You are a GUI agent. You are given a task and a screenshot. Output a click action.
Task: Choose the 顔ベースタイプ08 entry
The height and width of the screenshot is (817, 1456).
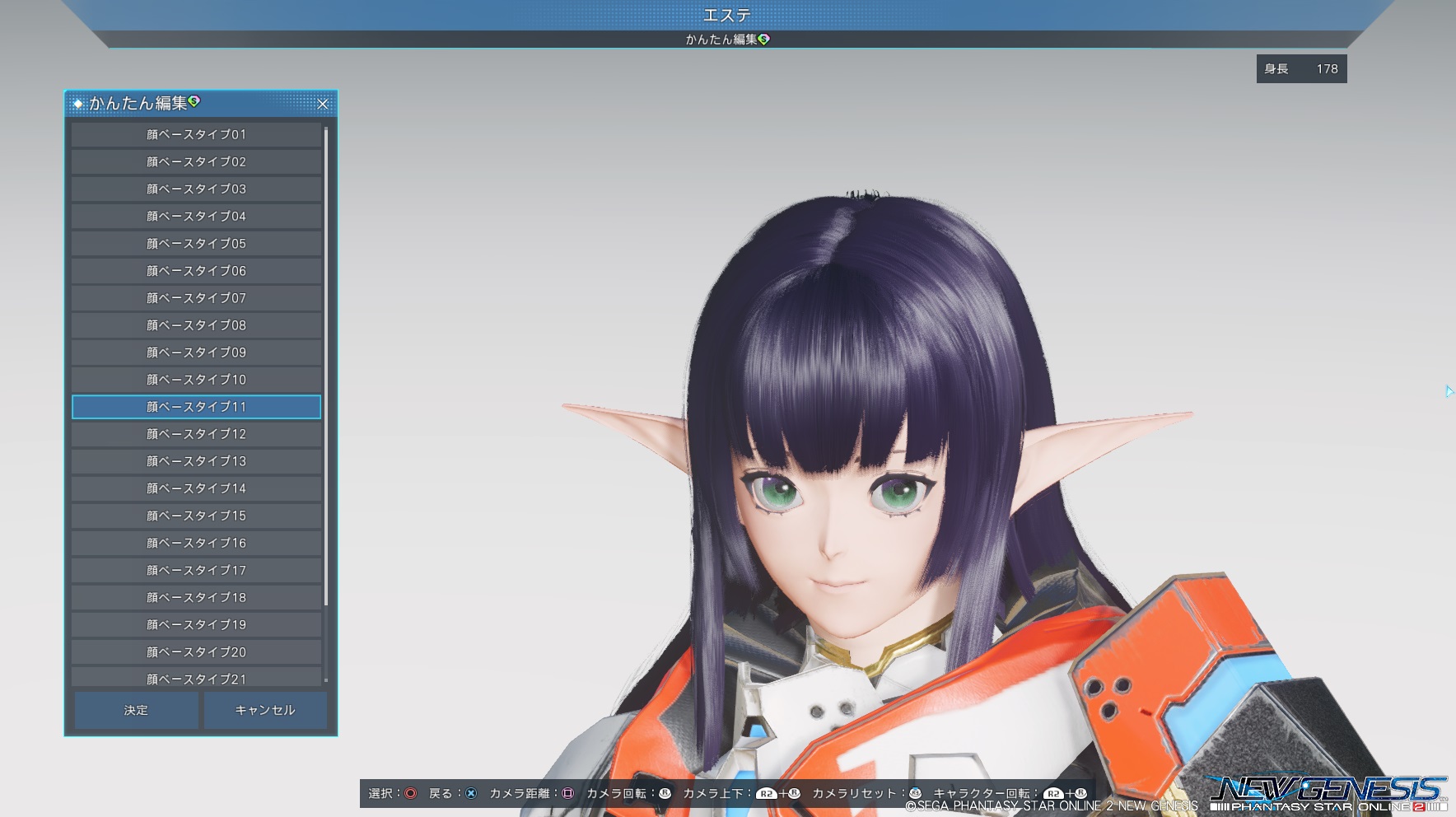tap(196, 324)
